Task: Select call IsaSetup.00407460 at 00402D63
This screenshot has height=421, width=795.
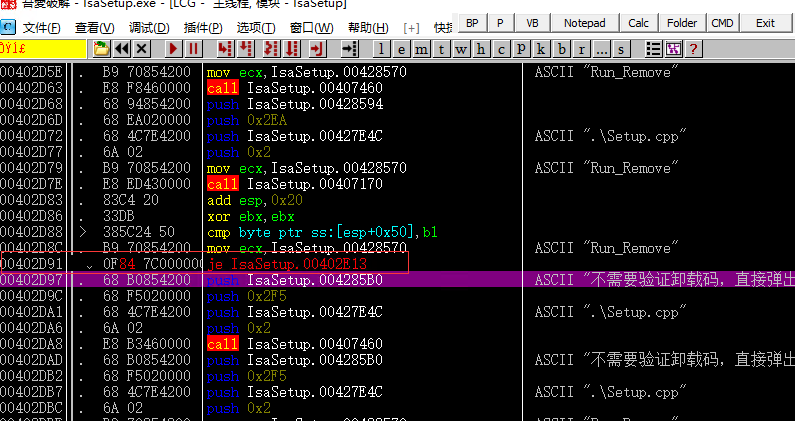Action: pos(295,88)
